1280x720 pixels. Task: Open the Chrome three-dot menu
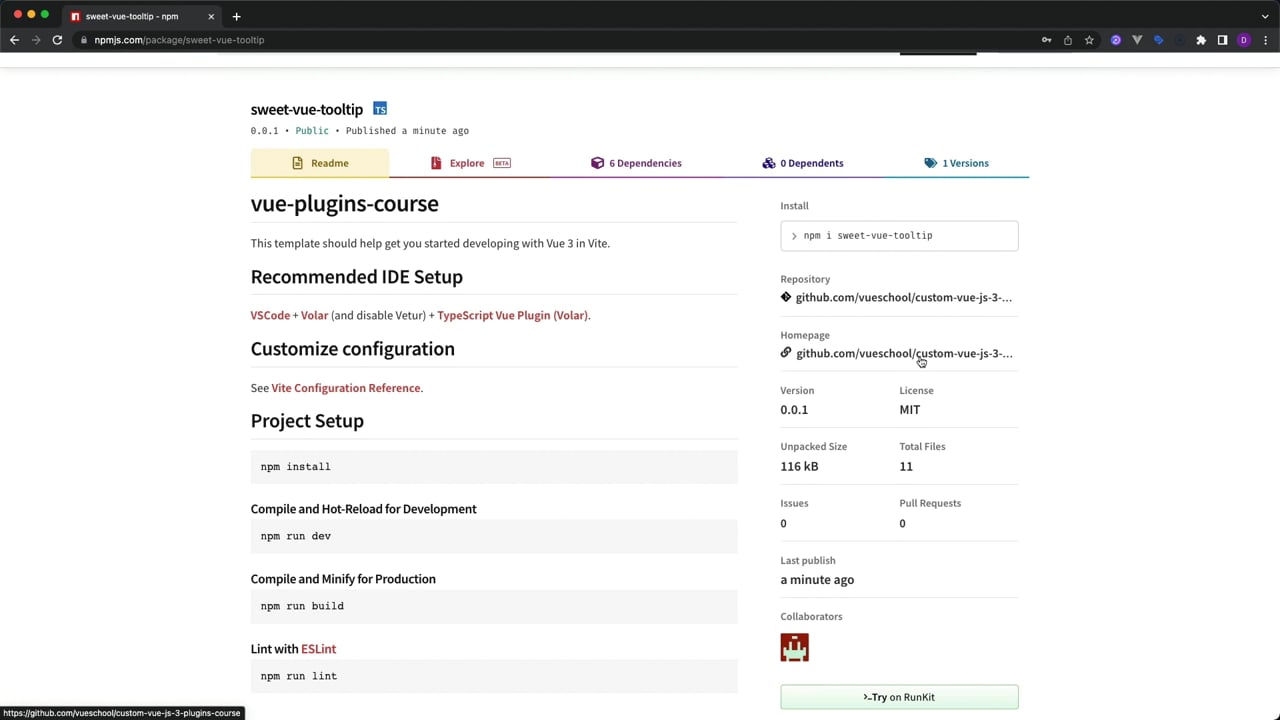coord(1265,40)
